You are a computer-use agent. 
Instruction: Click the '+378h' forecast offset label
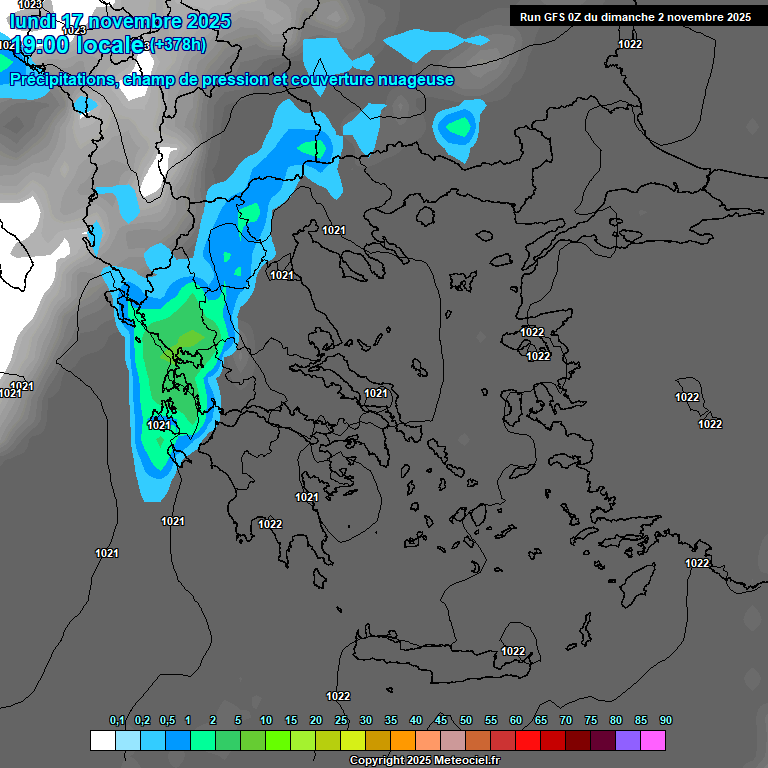coord(181,44)
